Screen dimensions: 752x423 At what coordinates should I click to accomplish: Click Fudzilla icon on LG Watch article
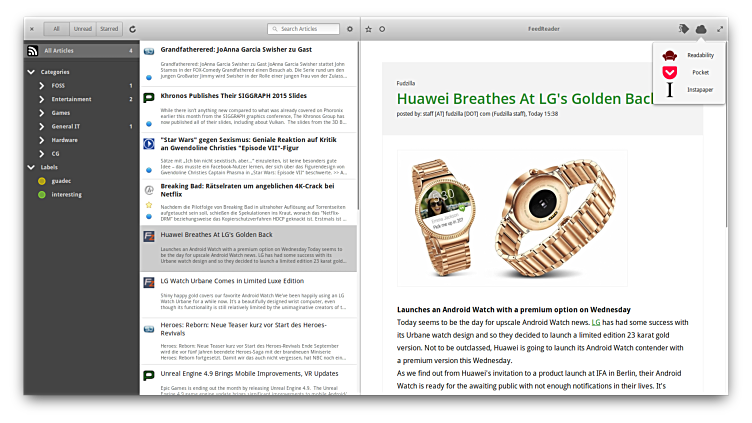coord(149,282)
